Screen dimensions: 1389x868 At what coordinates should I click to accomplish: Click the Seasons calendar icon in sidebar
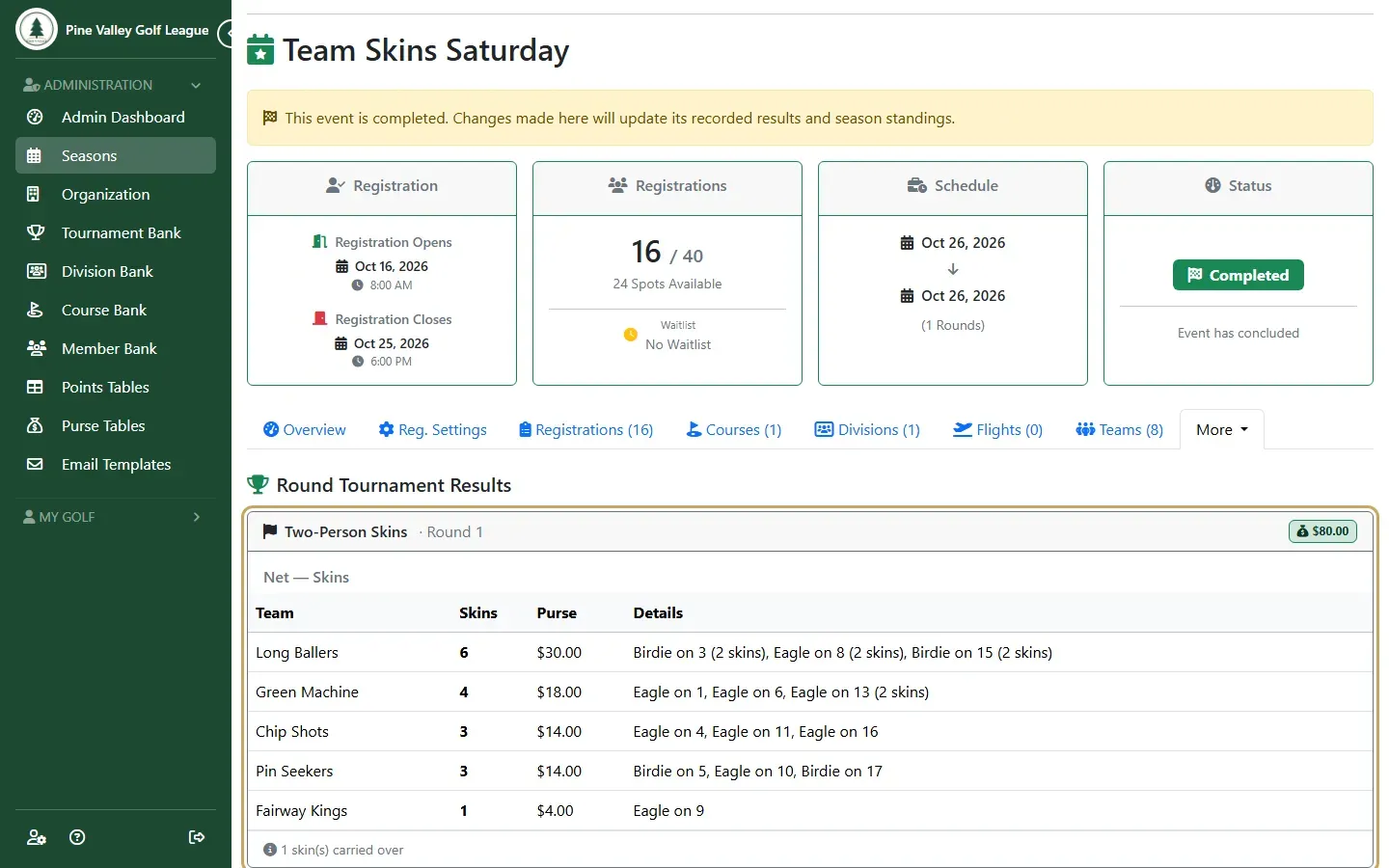coord(35,155)
